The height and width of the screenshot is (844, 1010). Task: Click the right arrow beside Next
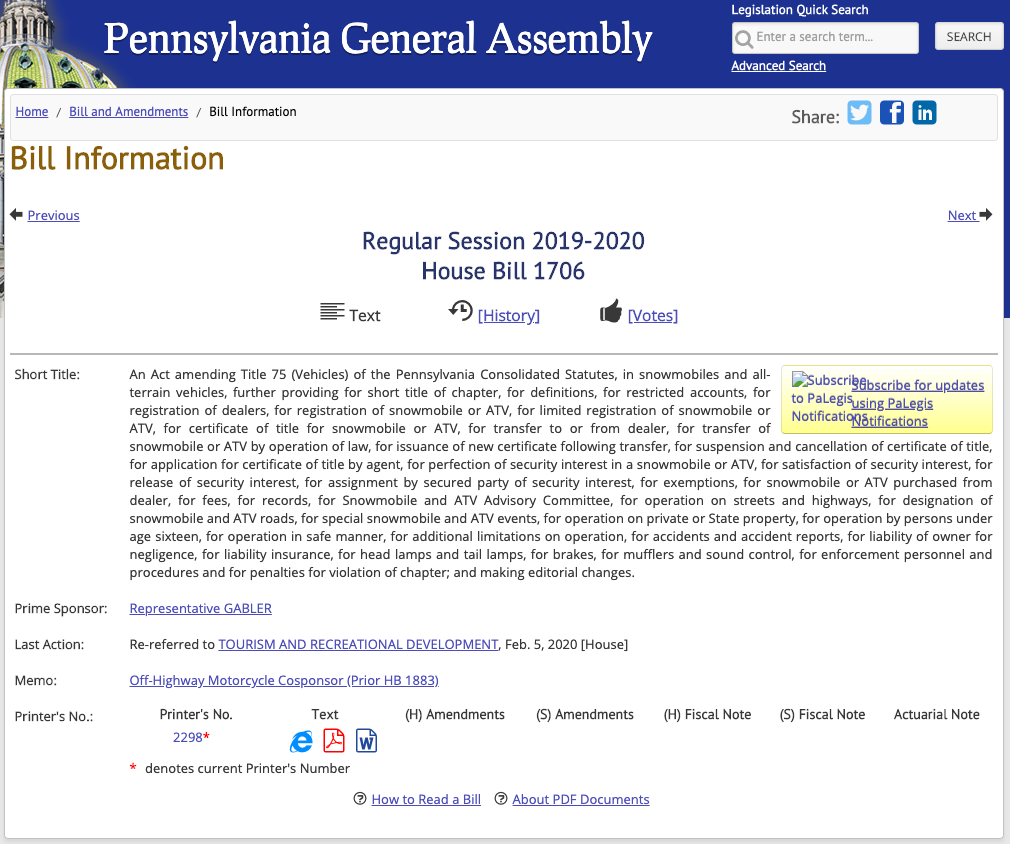(x=986, y=215)
